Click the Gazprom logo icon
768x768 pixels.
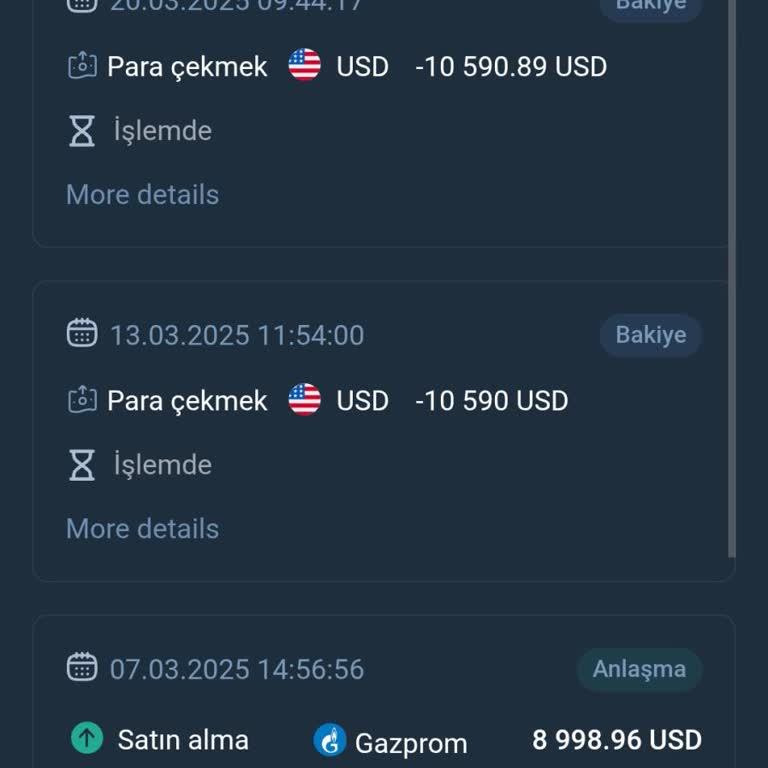[329, 740]
